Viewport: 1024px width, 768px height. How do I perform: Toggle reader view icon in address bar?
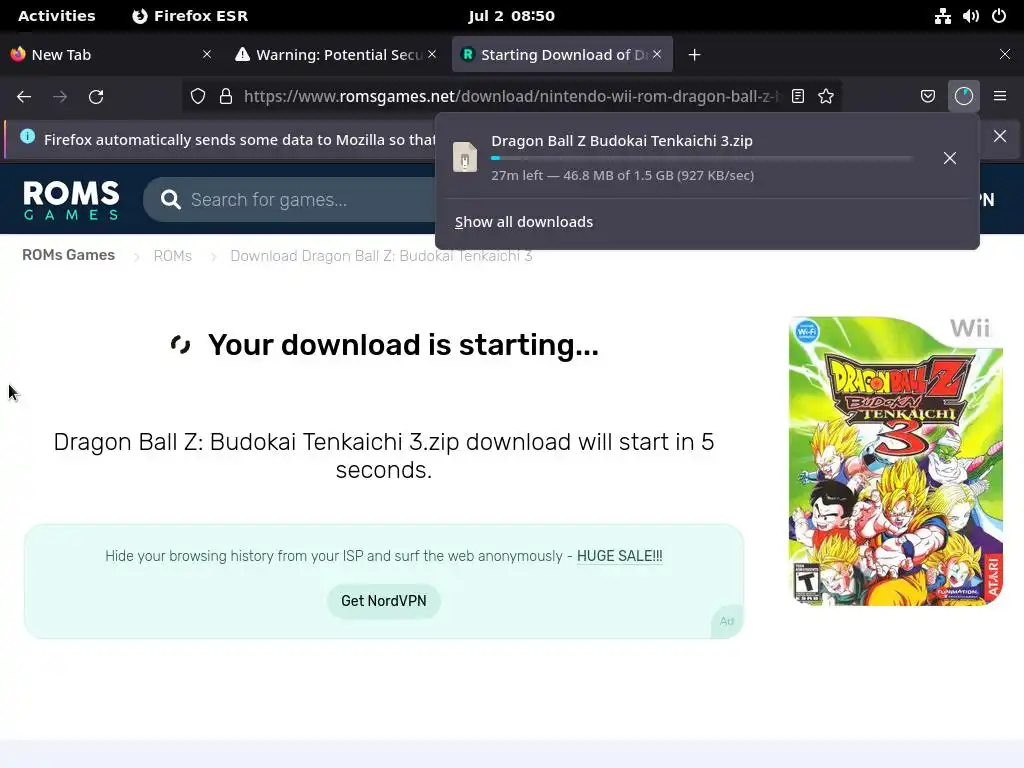797,97
